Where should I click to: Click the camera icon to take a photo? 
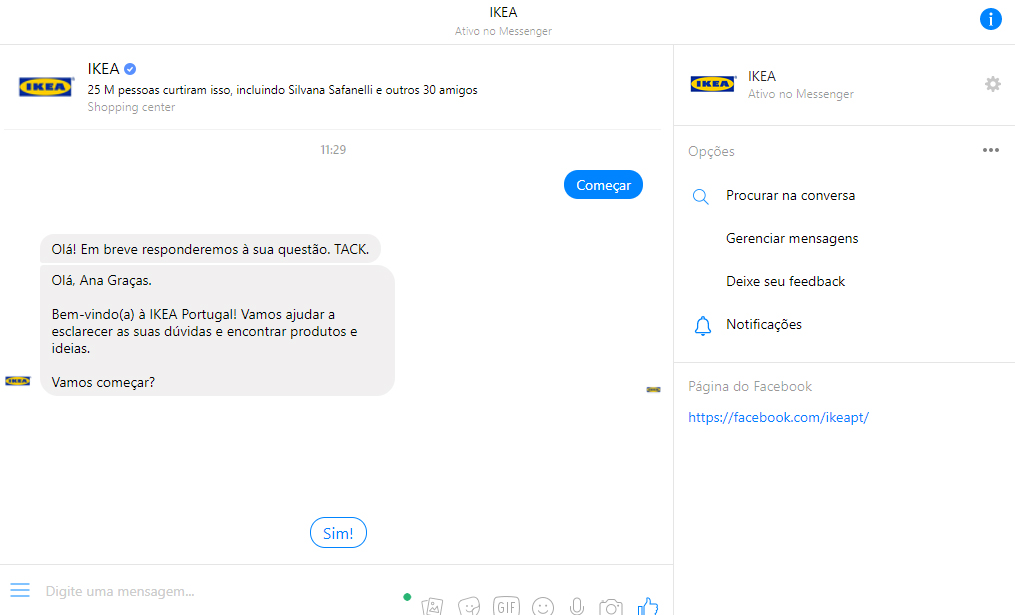click(611, 605)
